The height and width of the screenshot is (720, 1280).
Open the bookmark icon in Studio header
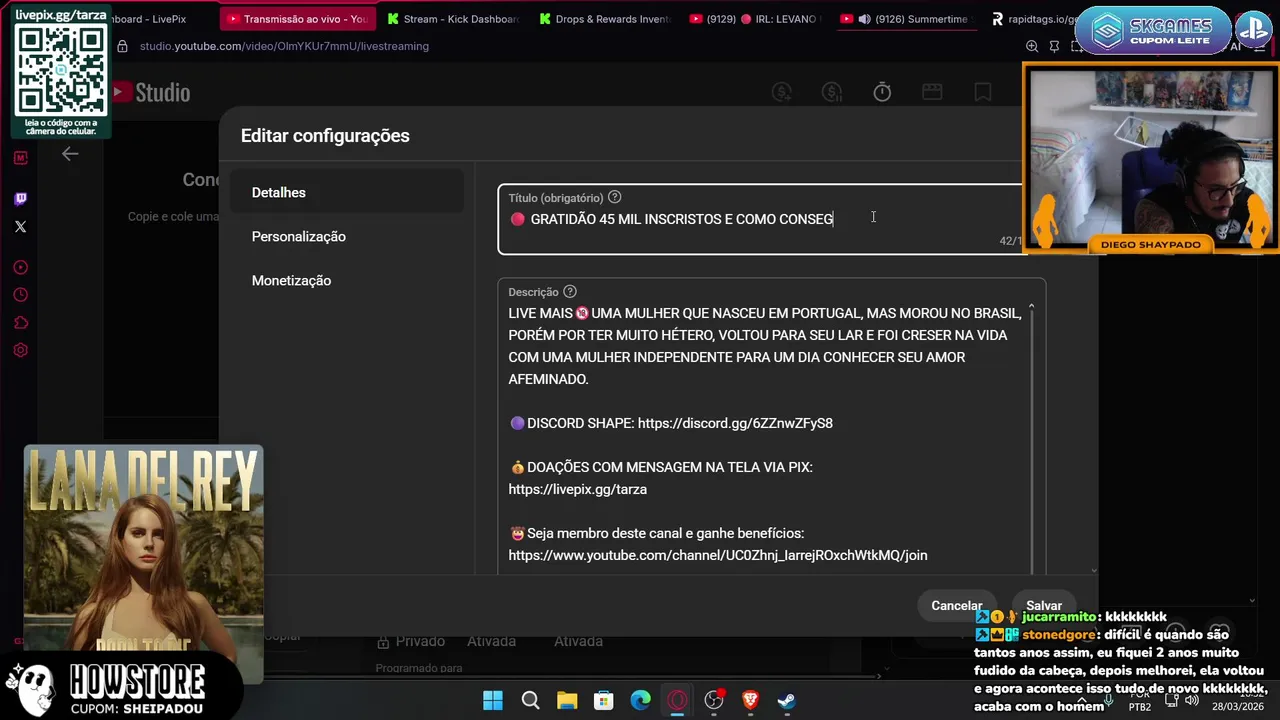pos(982,92)
